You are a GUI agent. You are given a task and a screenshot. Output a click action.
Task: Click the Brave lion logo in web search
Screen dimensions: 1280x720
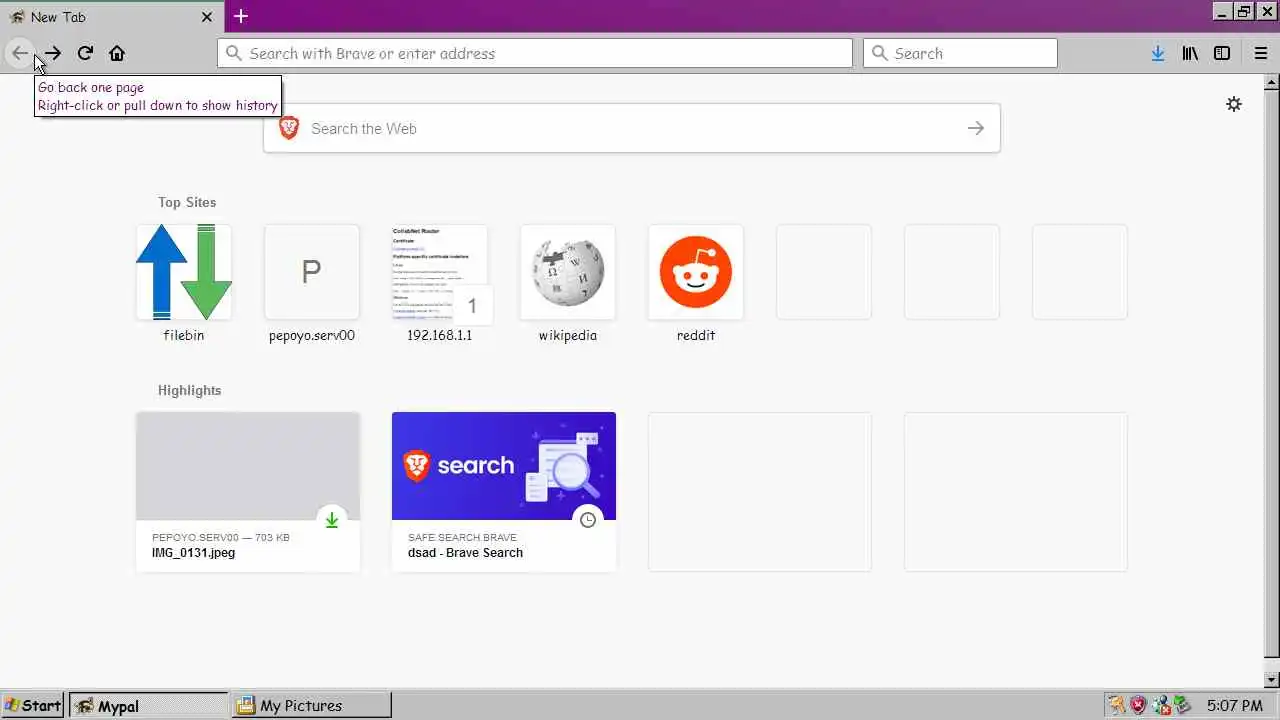(x=289, y=128)
